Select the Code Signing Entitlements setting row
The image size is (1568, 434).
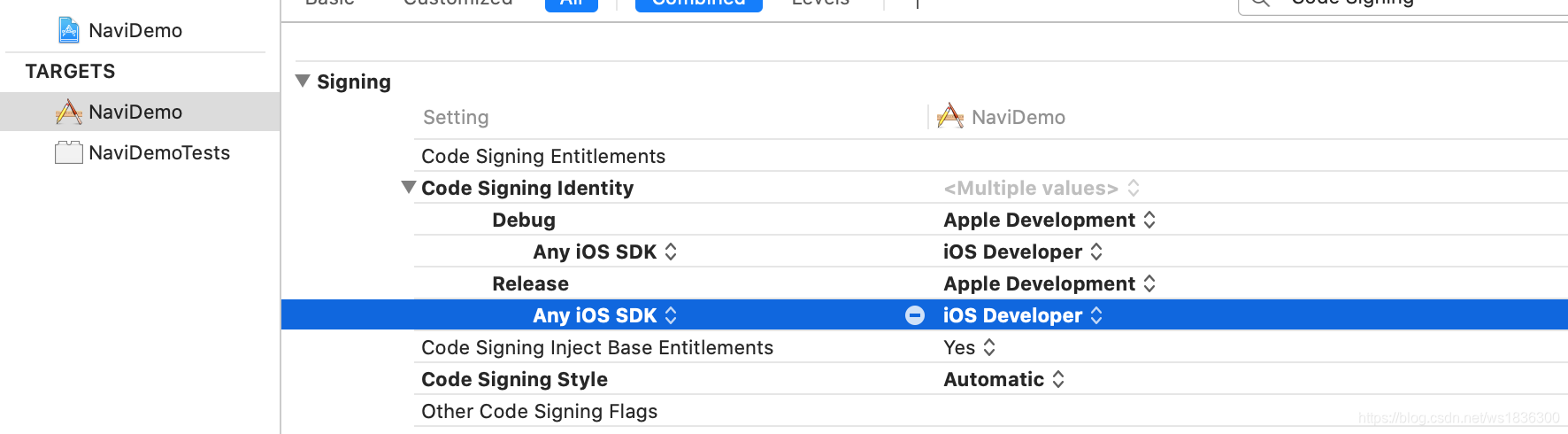coord(991,156)
